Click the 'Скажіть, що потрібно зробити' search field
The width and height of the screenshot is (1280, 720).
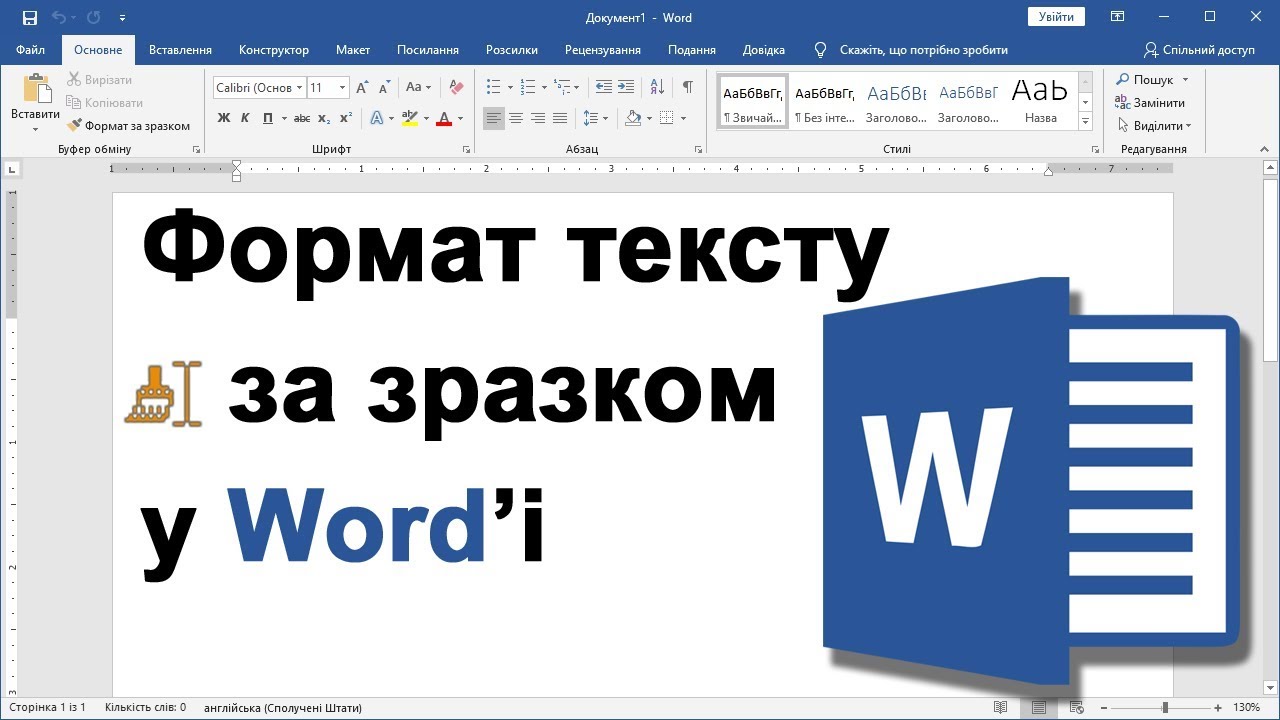point(923,49)
